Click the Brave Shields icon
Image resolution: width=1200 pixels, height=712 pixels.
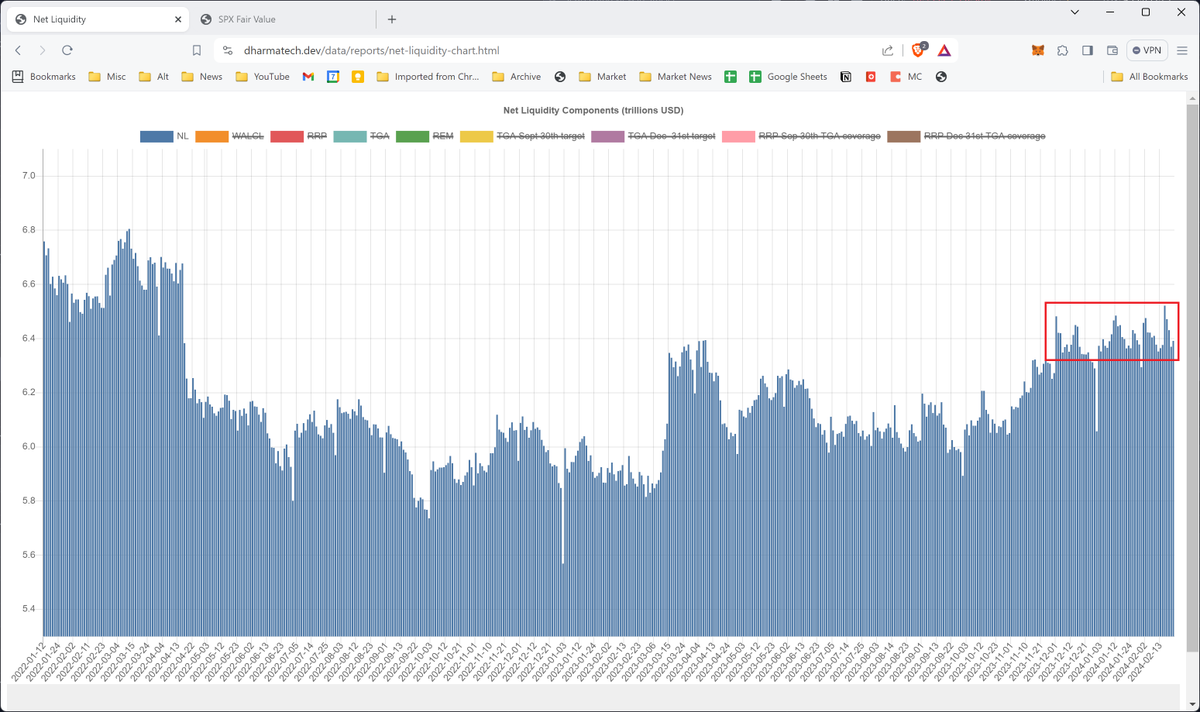click(917, 50)
